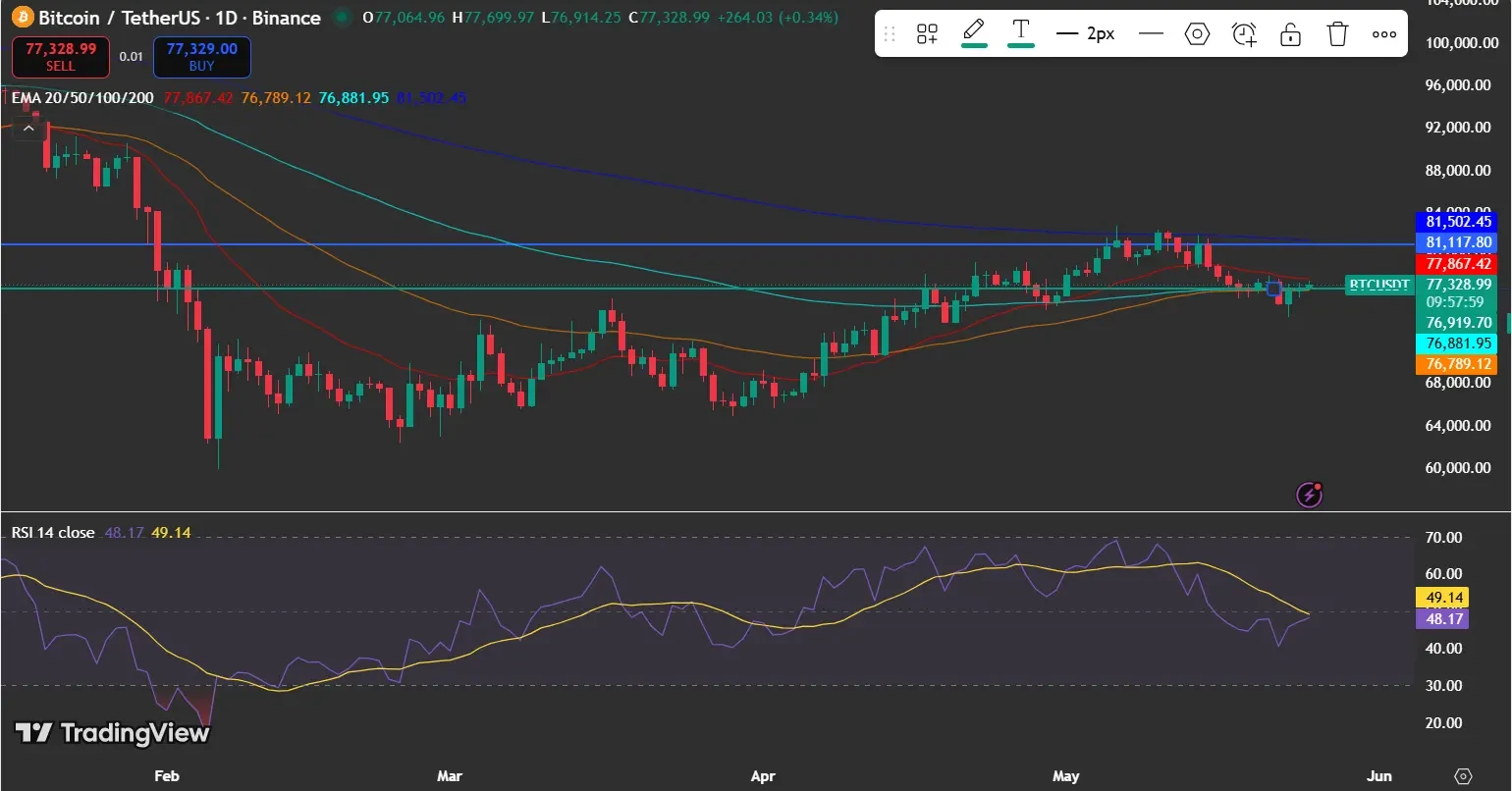Change the text color T tool
The height and width of the screenshot is (791, 1512).
pyautogui.click(x=1021, y=31)
